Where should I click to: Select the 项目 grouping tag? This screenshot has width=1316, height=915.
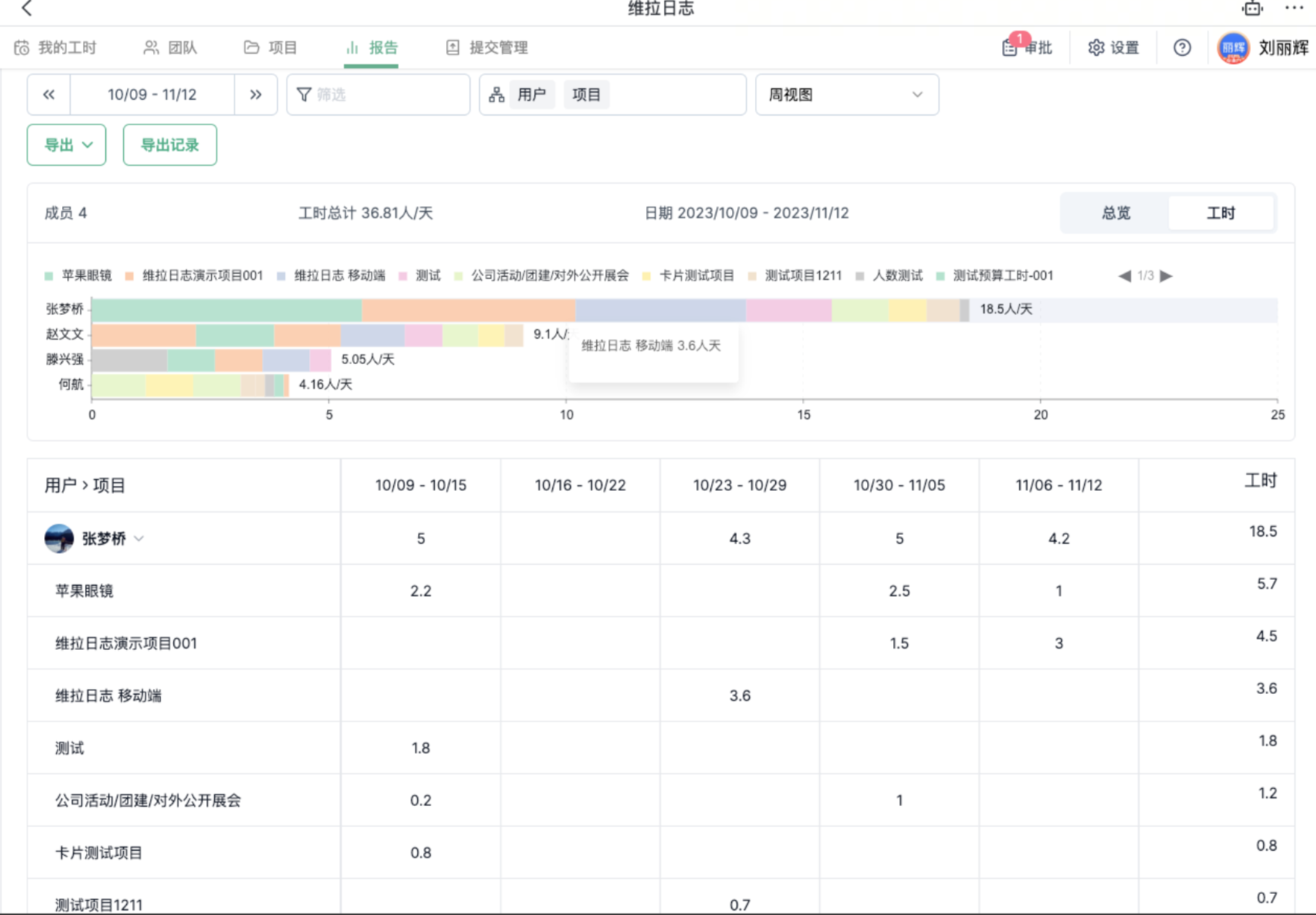[x=586, y=95]
